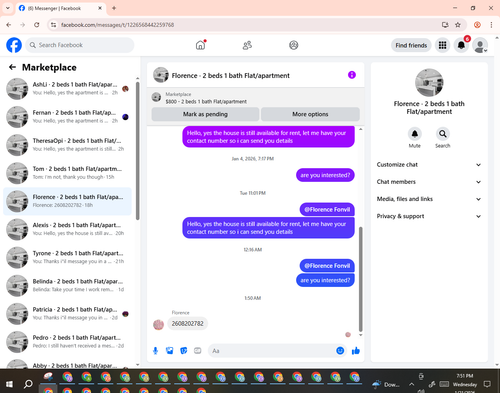Screen dimensions: 500x393
Task: Show hidden system tray icons
Action: tap(412, 384)
